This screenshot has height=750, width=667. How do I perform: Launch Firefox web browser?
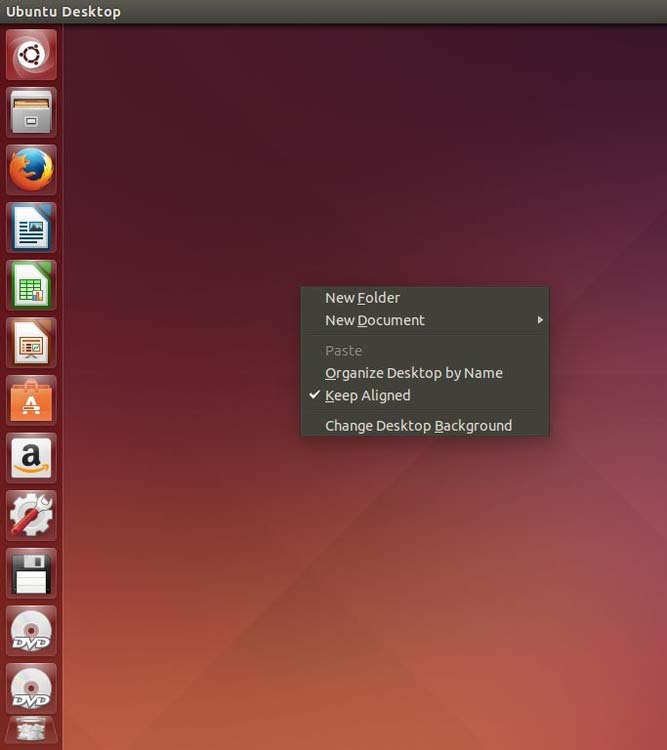click(31, 170)
